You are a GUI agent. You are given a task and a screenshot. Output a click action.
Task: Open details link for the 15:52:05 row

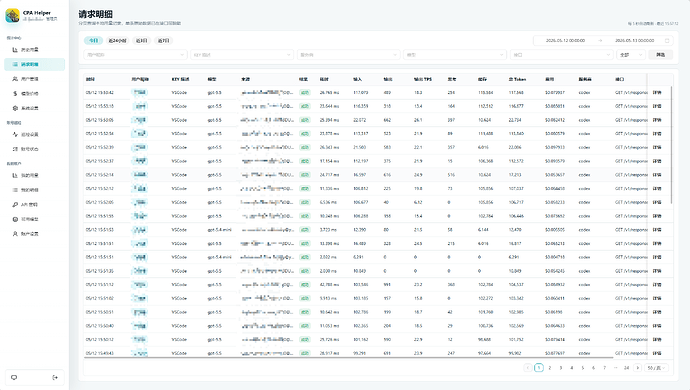[x=657, y=202]
